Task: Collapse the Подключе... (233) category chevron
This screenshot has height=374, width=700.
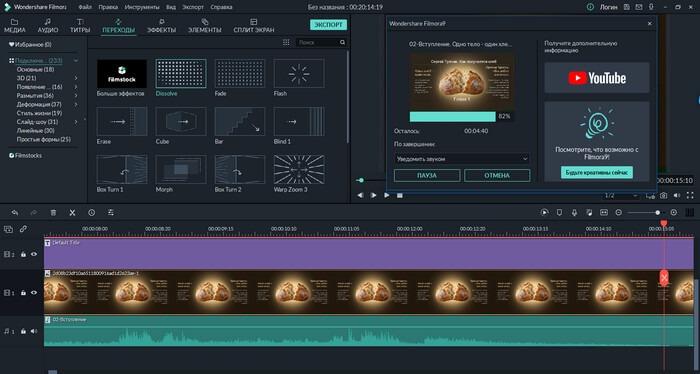Action: [x=76, y=61]
